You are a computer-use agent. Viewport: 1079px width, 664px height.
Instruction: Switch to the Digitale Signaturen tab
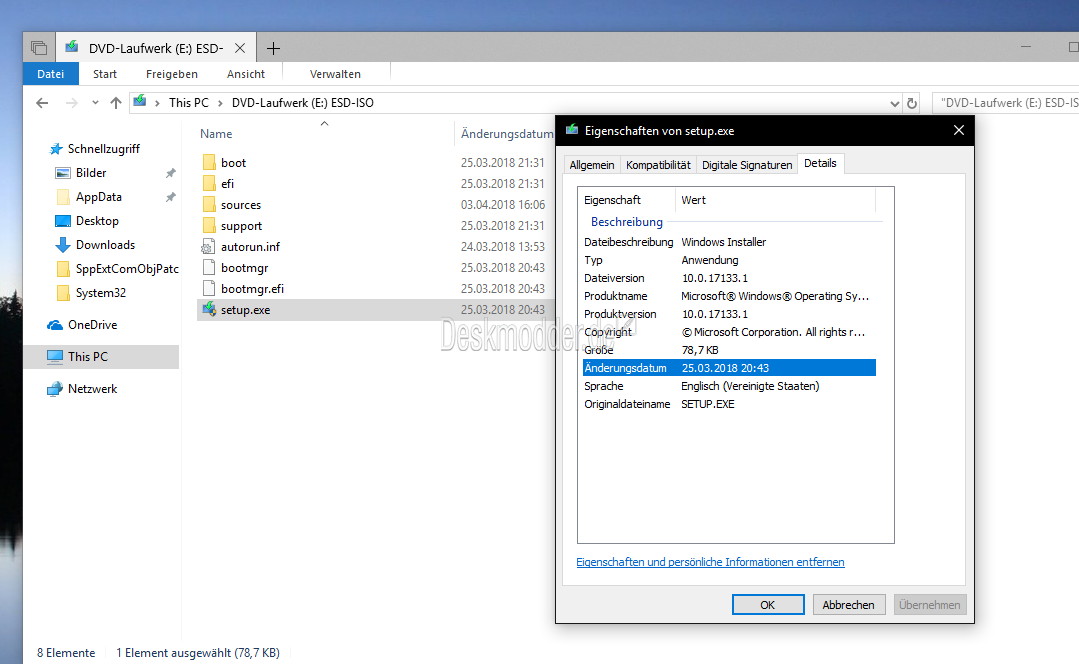747,165
